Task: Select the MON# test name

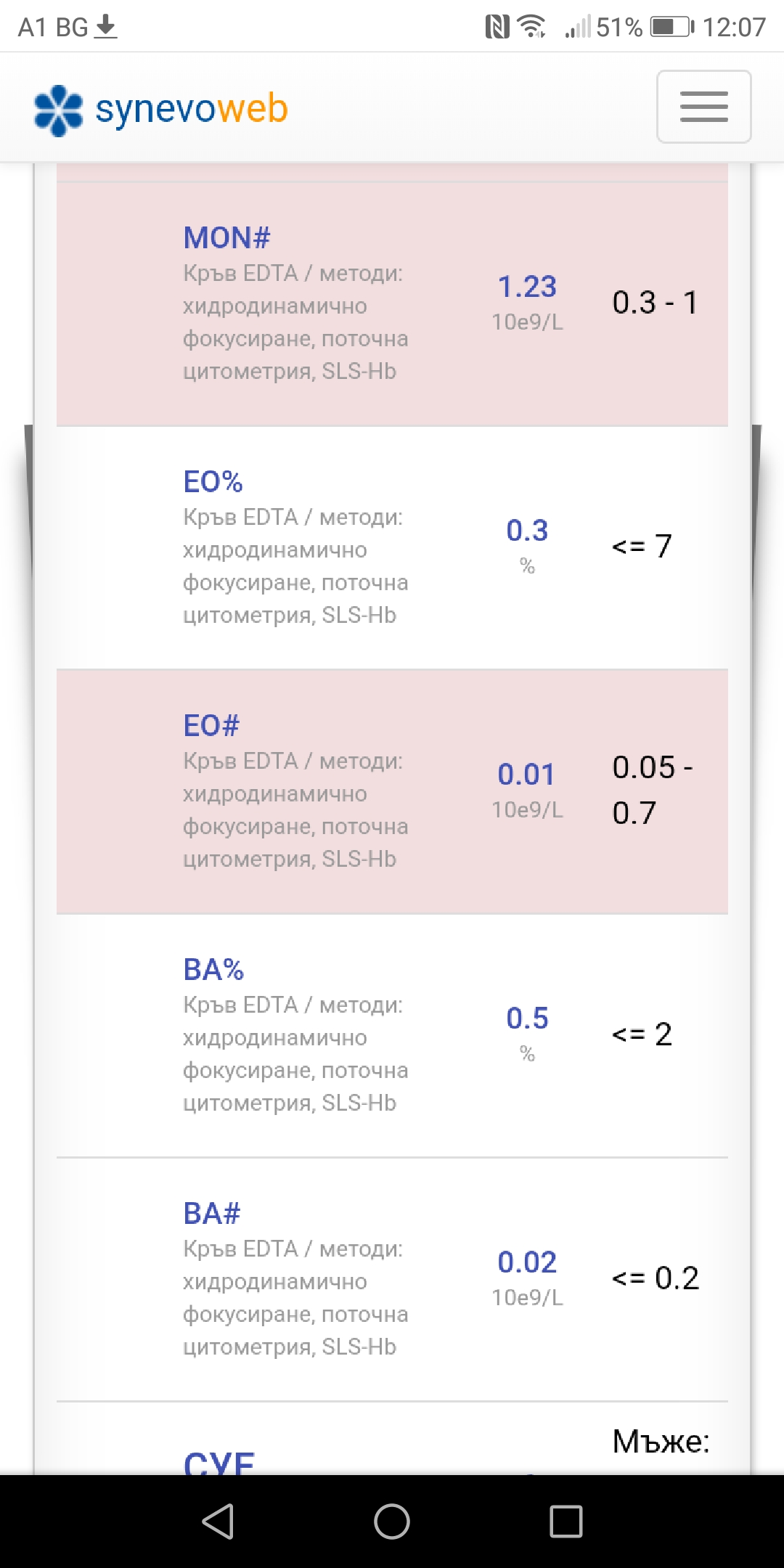Action: (x=226, y=237)
